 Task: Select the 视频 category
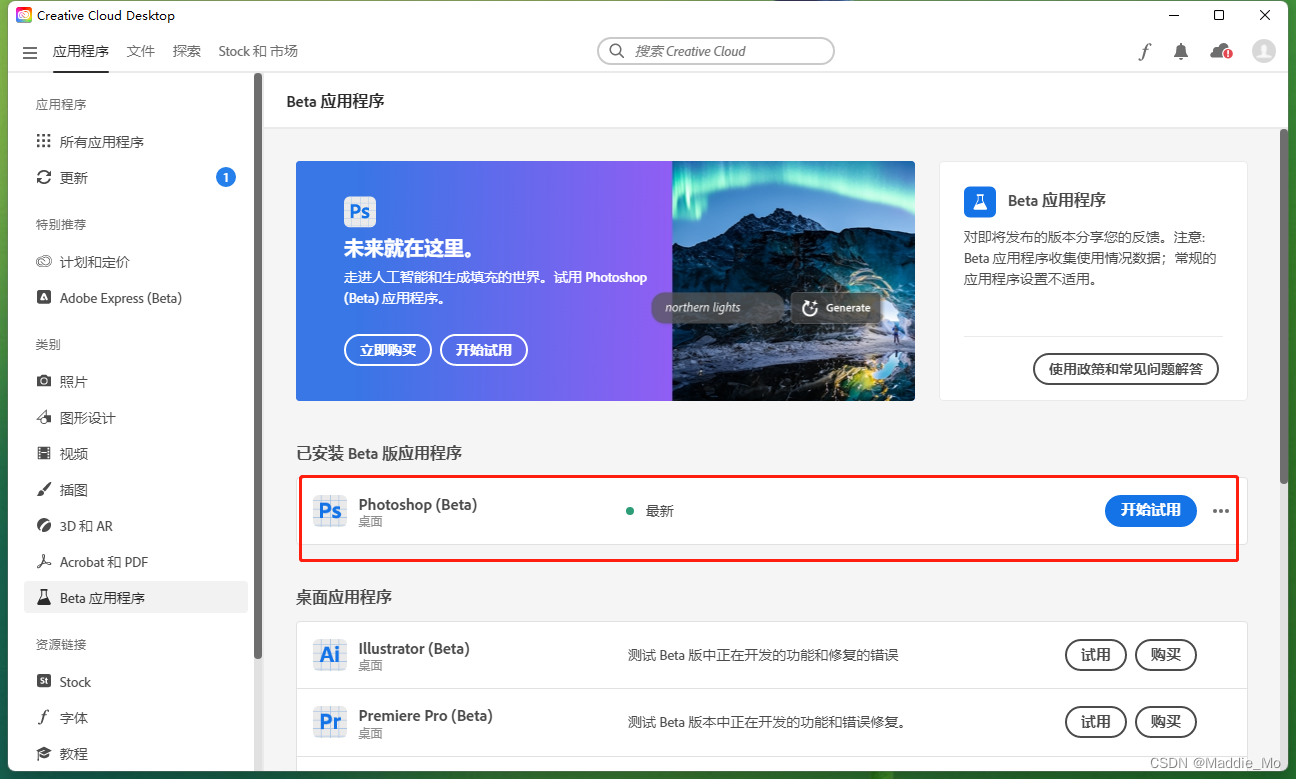(136, 454)
